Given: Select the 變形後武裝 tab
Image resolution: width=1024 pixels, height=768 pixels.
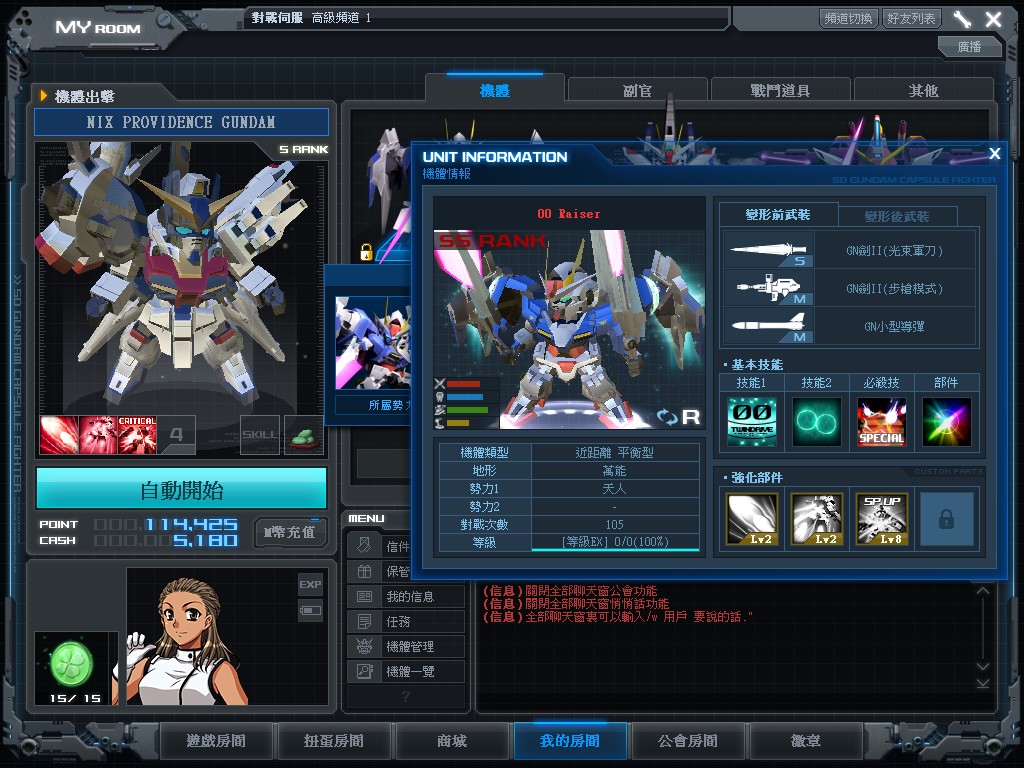Looking at the screenshot, I should 897,216.
